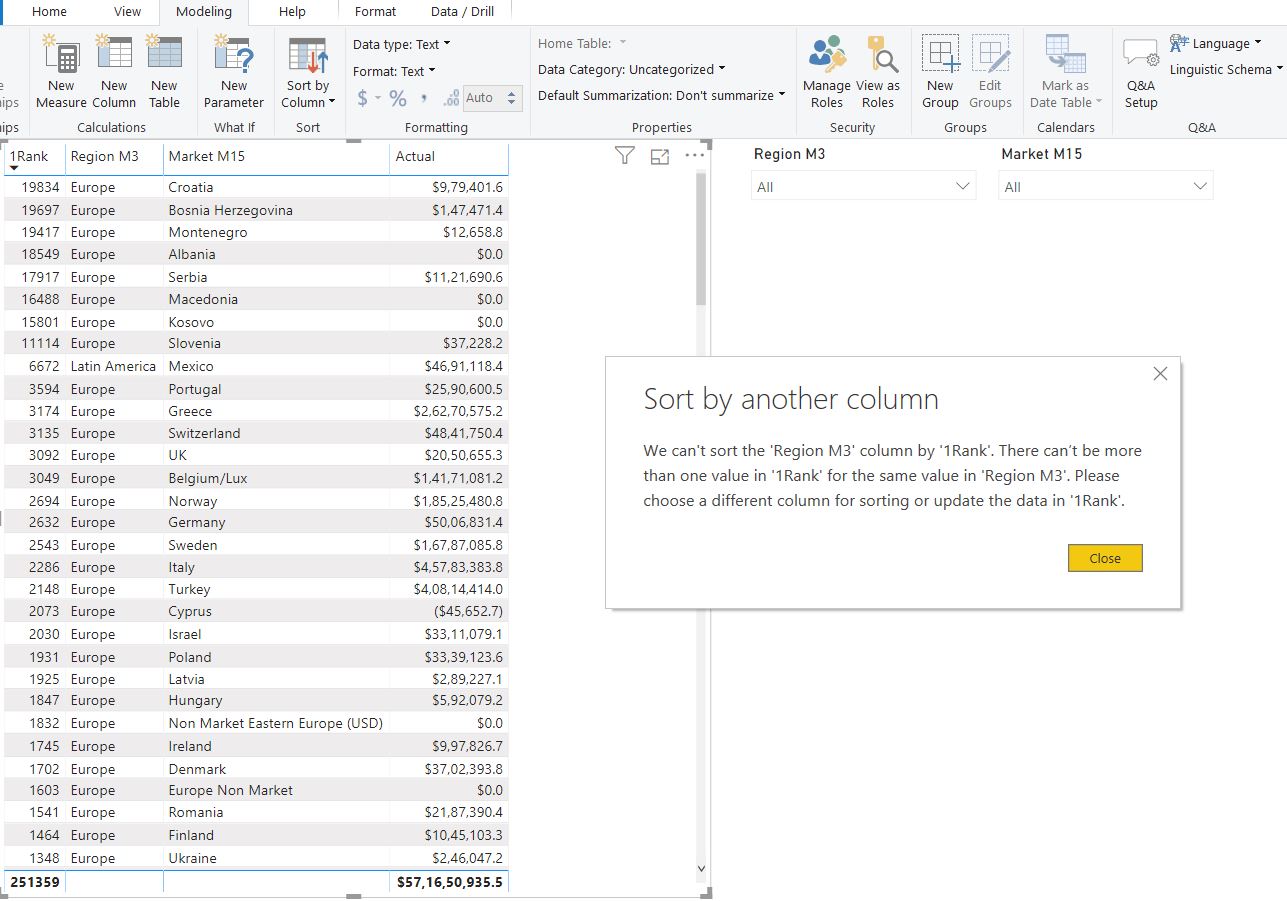Click the total $57,16,50,935.5 cell
Image resolution: width=1287 pixels, height=901 pixels.
pyautogui.click(x=449, y=882)
